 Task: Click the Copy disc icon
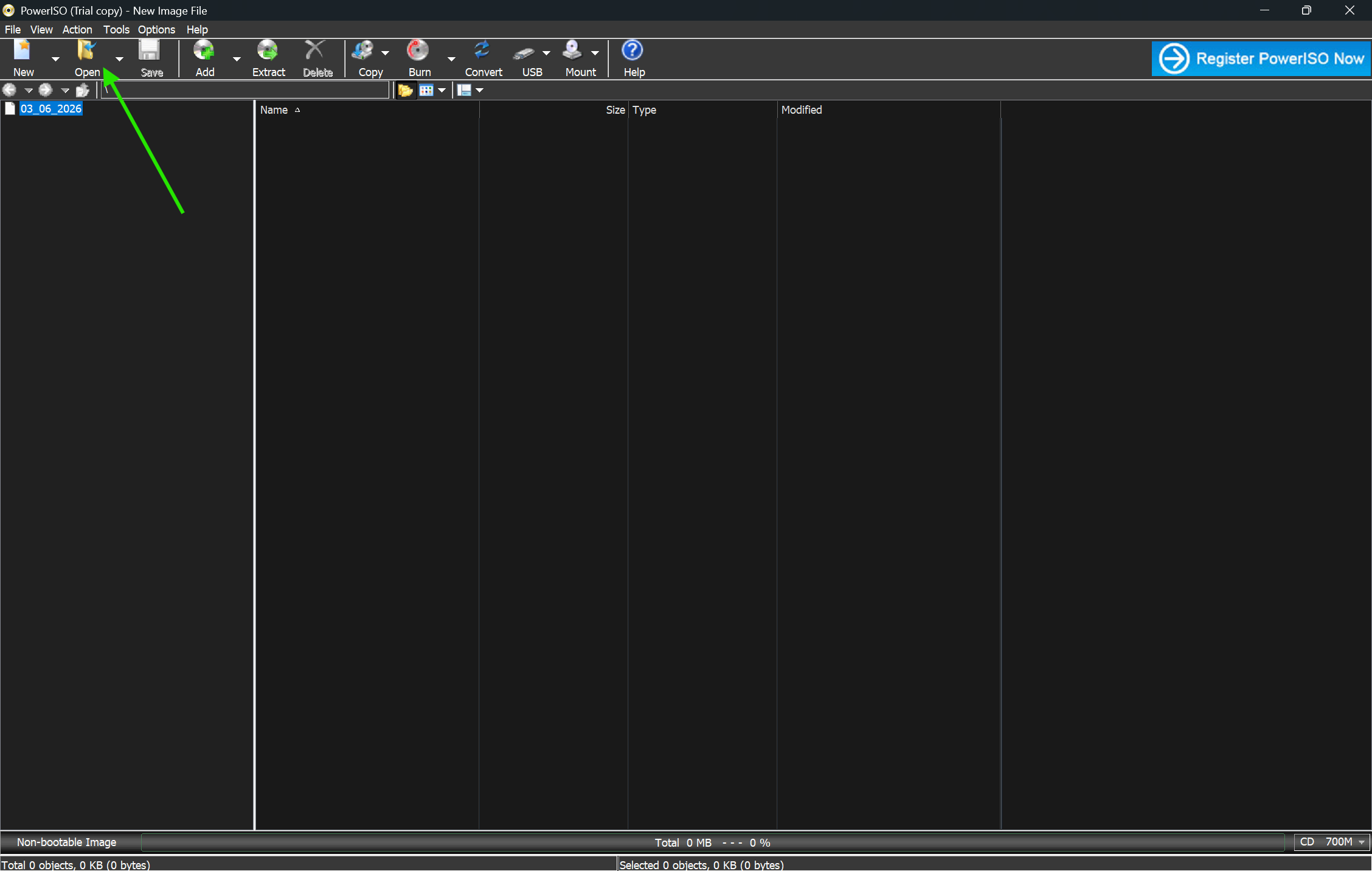[x=364, y=51]
